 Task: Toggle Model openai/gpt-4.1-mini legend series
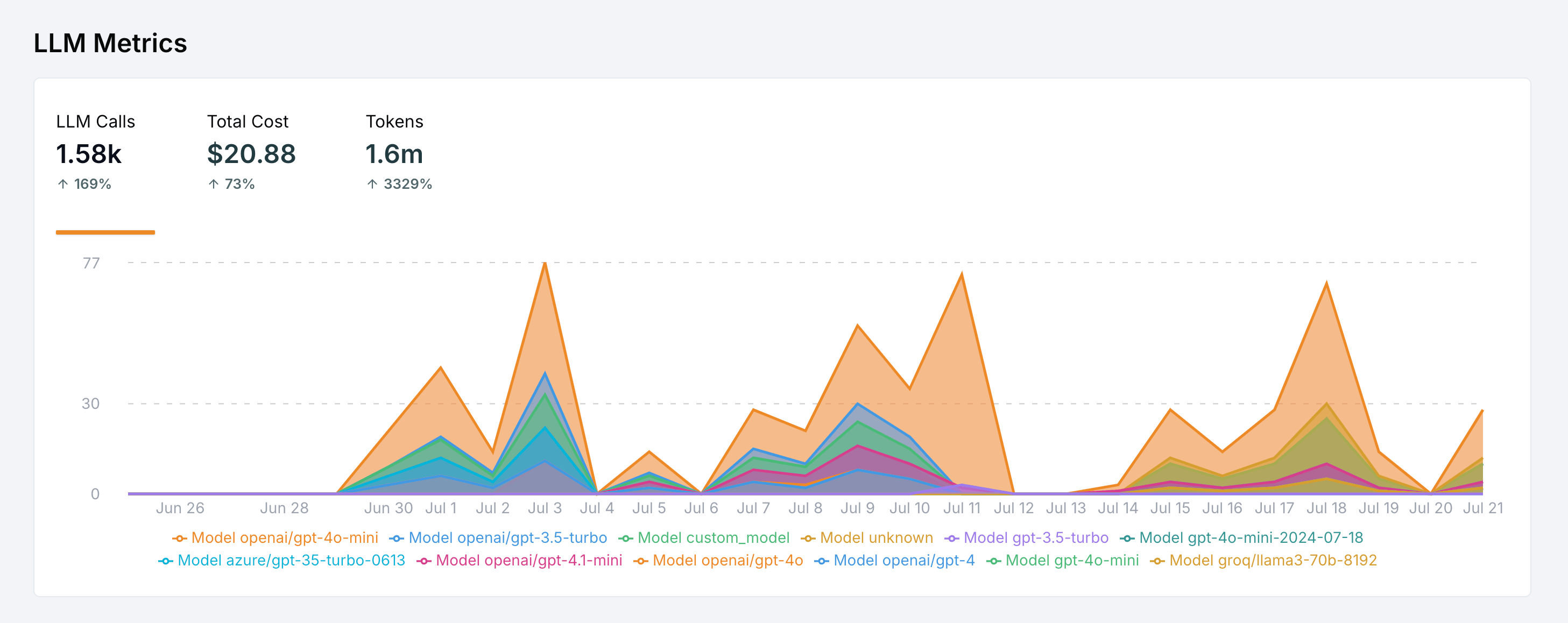click(519, 561)
